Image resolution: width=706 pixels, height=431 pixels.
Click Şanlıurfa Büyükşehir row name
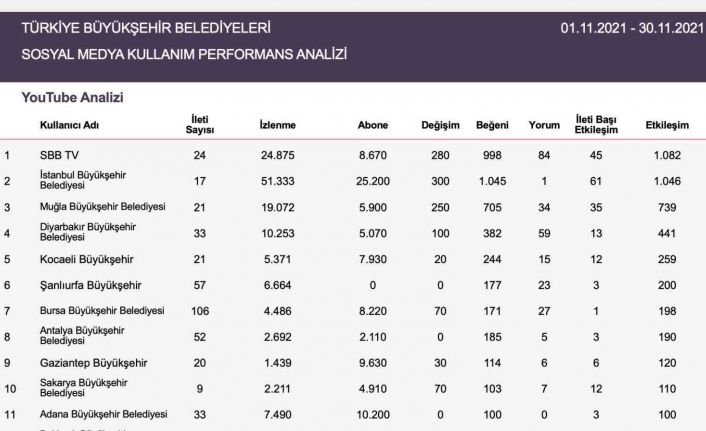click(x=89, y=285)
